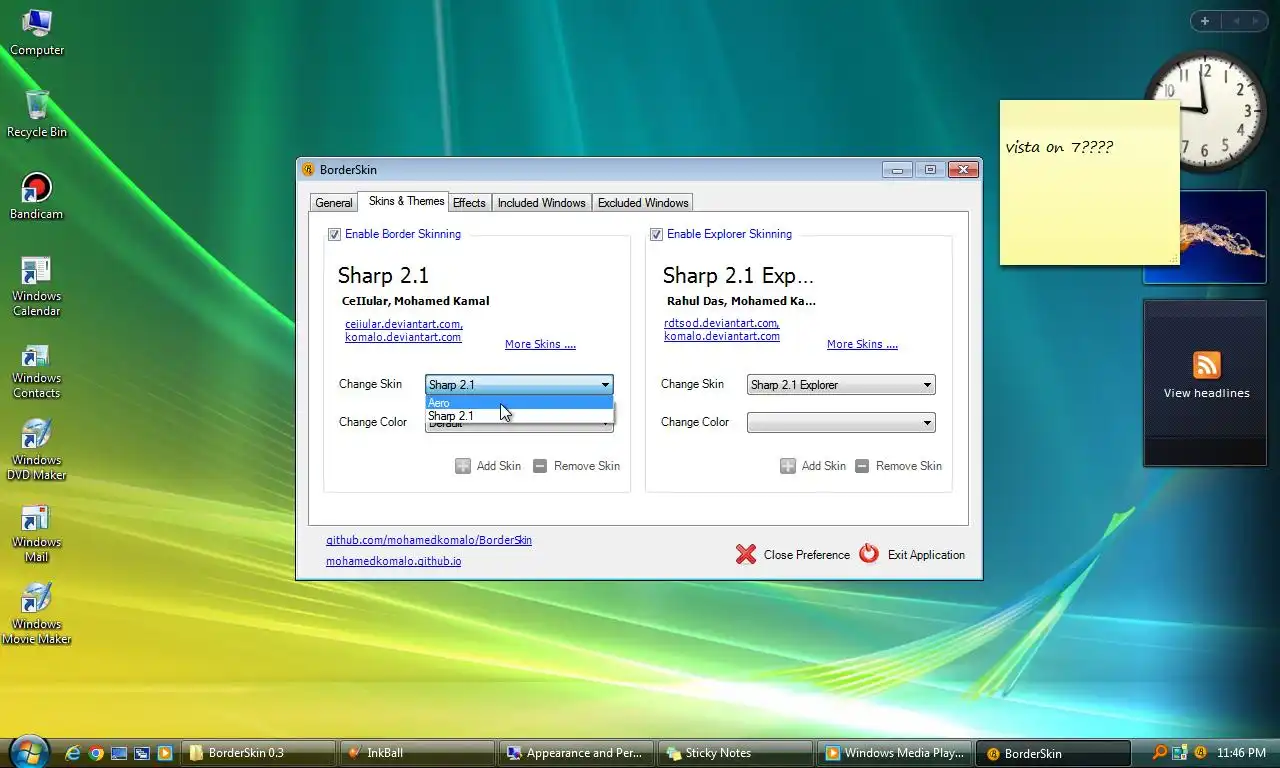The height and width of the screenshot is (768, 1280).
Task: Switch to InkBall taskbar button
Action: tap(417, 753)
